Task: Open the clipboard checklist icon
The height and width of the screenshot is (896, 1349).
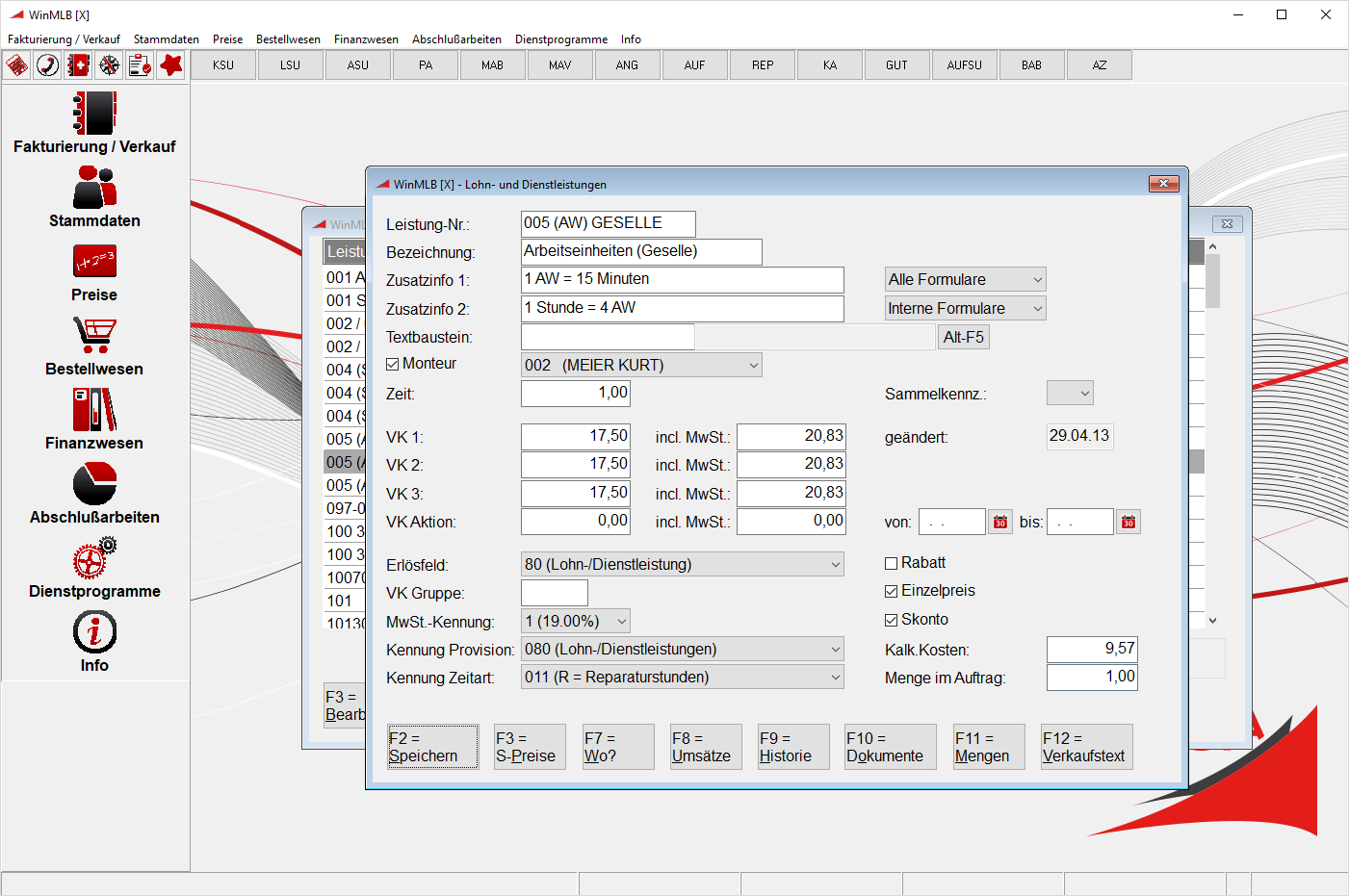Action: pyautogui.click(x=141, y=65)
